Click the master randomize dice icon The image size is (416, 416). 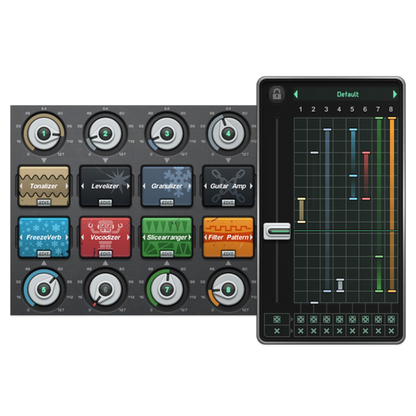(x=277, y=319)
